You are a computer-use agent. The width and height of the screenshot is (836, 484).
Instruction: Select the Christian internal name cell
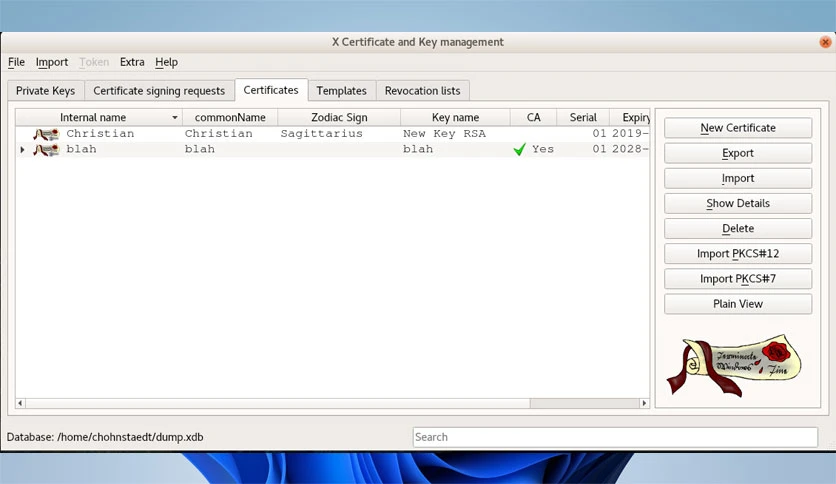[100, 134]
